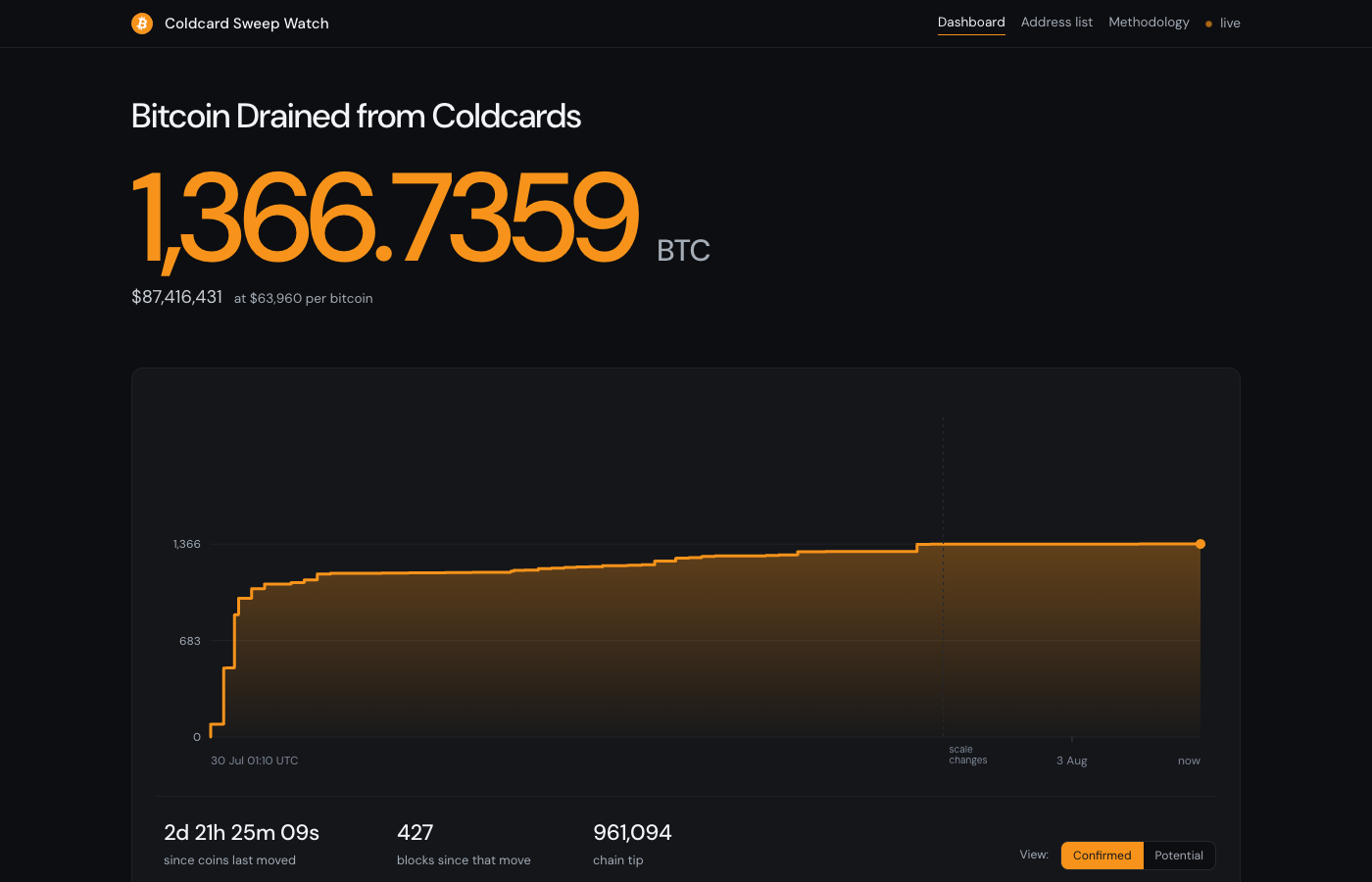Select the Potential view toggle
This screenshot has height=882, width=1372.
1179,856
